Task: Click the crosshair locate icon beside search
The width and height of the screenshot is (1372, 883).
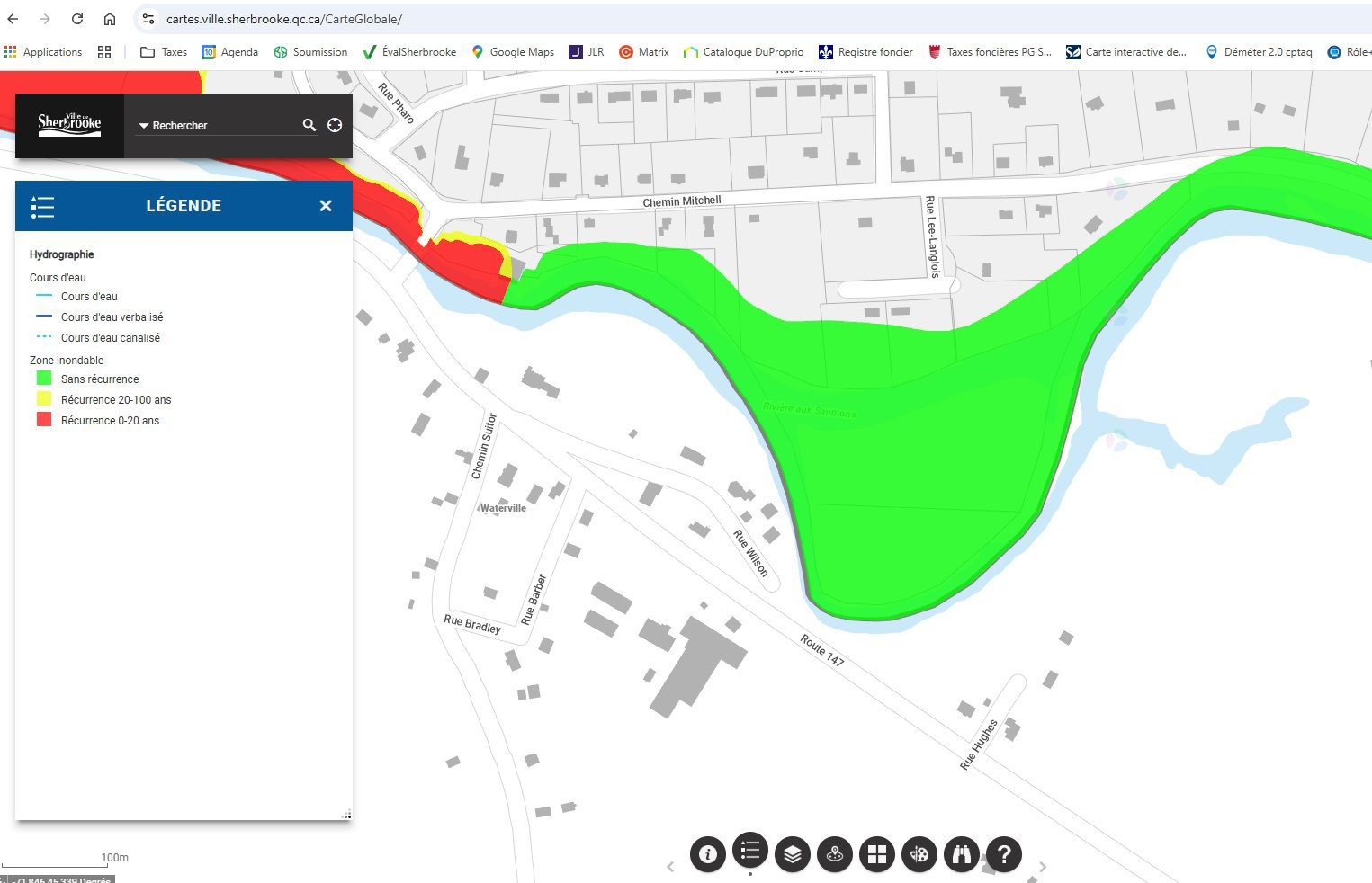Action: pyautogui.click(x=335, y=125)
